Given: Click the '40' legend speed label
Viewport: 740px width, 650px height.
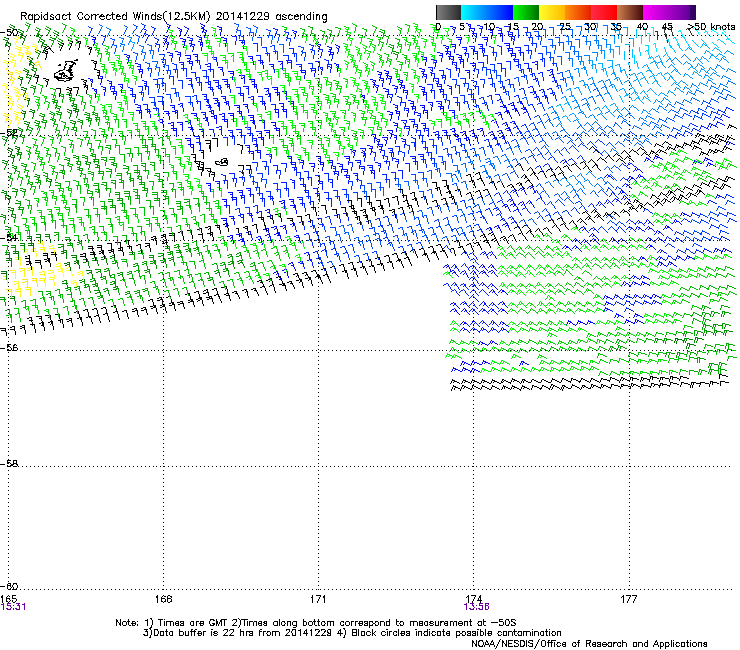Looking at the screenshot, I should [x=642, y=26].
